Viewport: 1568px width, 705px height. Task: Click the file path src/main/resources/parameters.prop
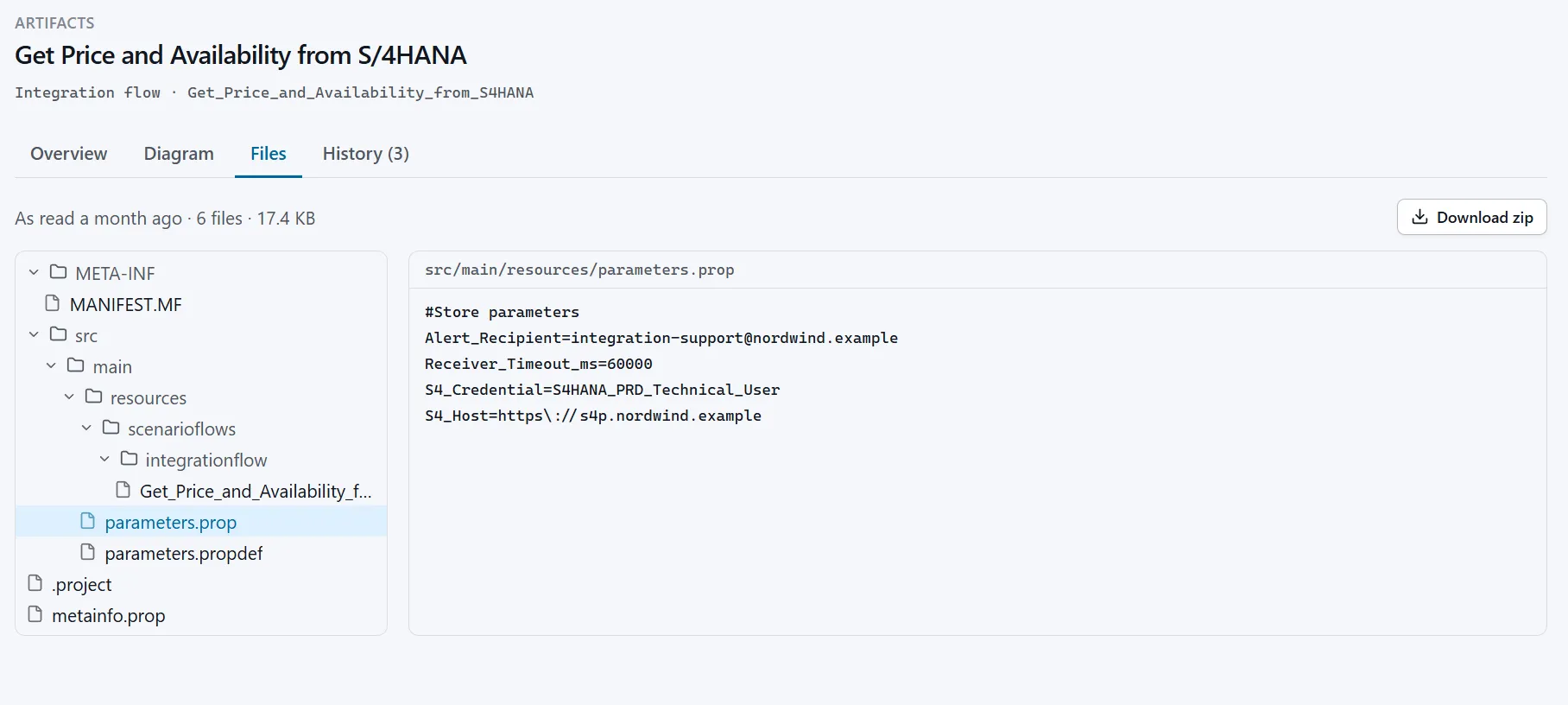pyautogui.click(x=579, y=270)
